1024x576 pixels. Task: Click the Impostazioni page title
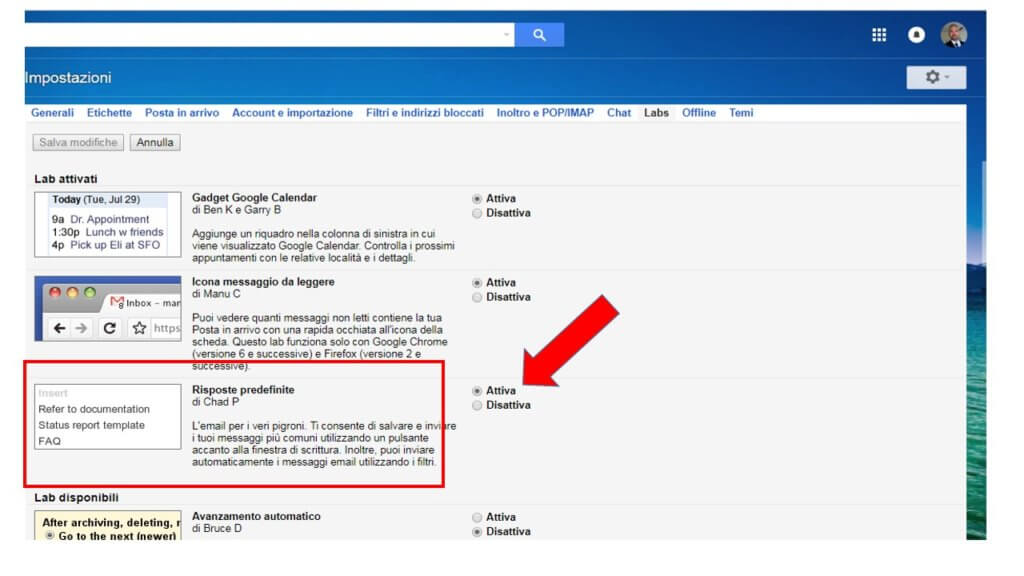[x=68, y=78]
